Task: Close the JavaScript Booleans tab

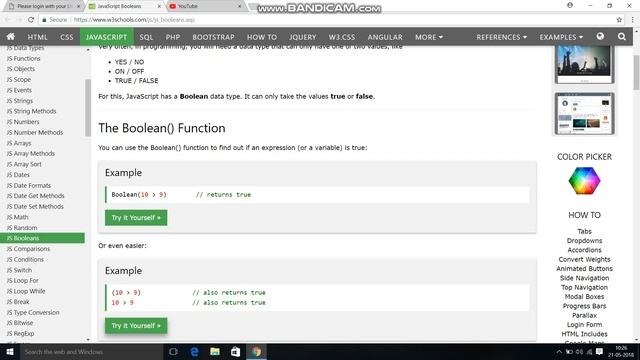Action: (159, 6)
